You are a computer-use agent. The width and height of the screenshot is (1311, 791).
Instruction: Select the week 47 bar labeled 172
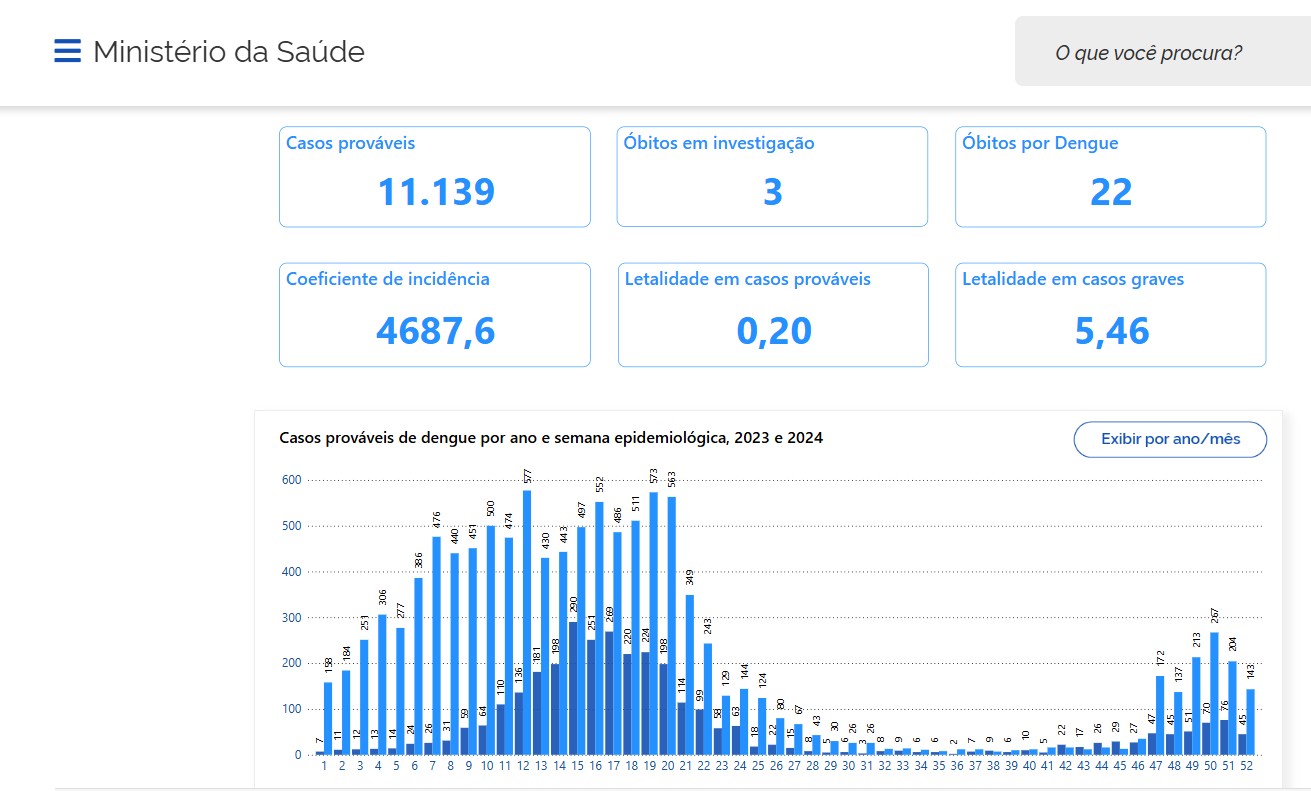pos(1160,716)
